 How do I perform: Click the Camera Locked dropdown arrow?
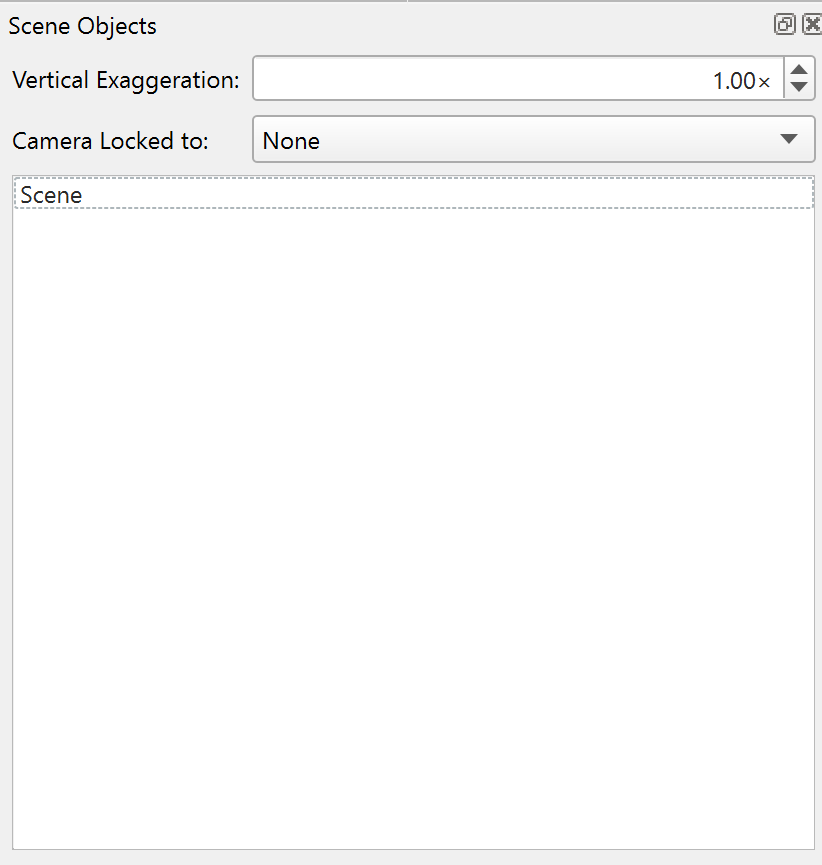coord(789,140)
